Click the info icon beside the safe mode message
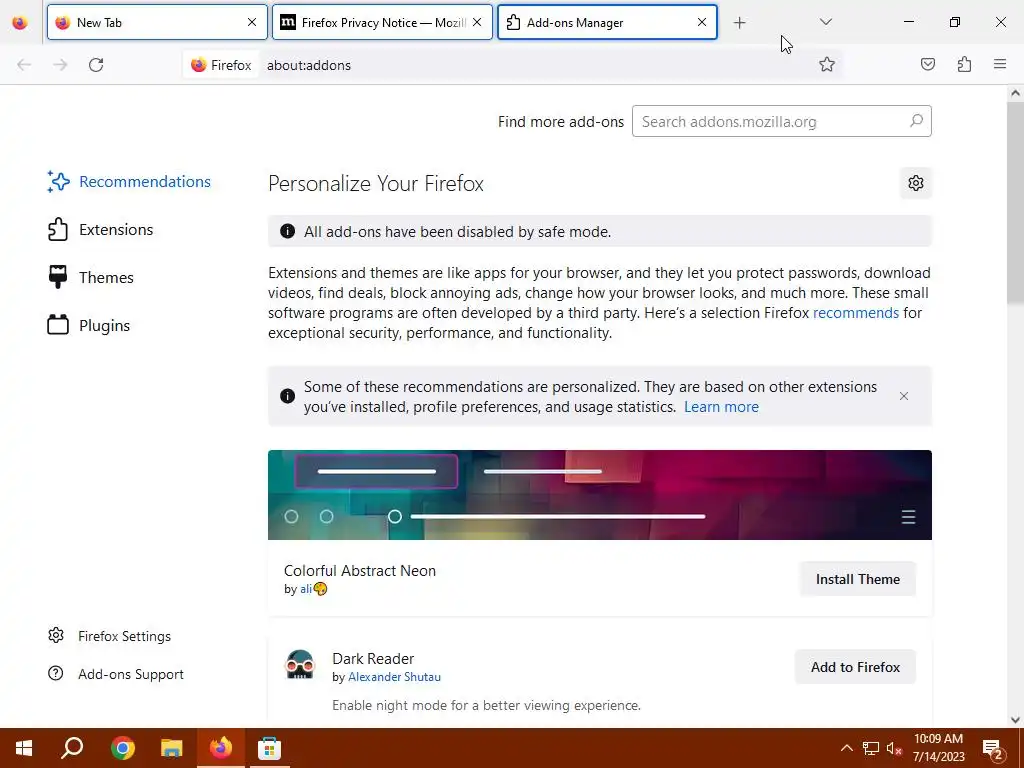 click(x=287, y=231)
